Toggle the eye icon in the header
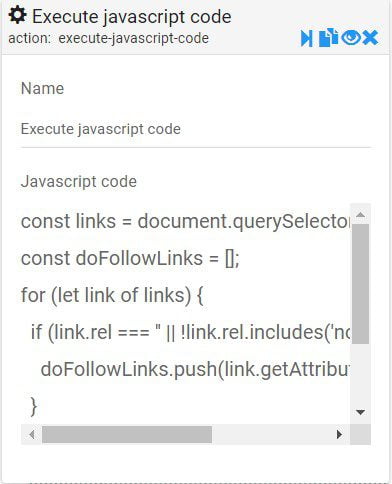Viewport: 392px width, 484px height. 351,37
